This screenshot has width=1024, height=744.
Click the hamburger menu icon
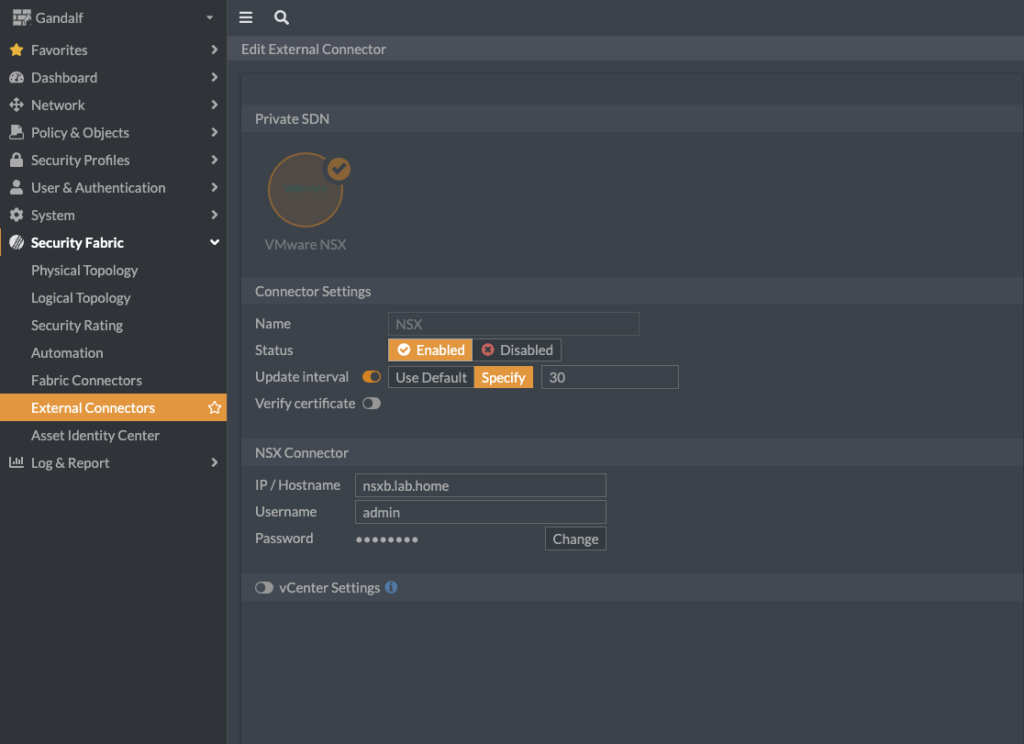pos(246,18)
